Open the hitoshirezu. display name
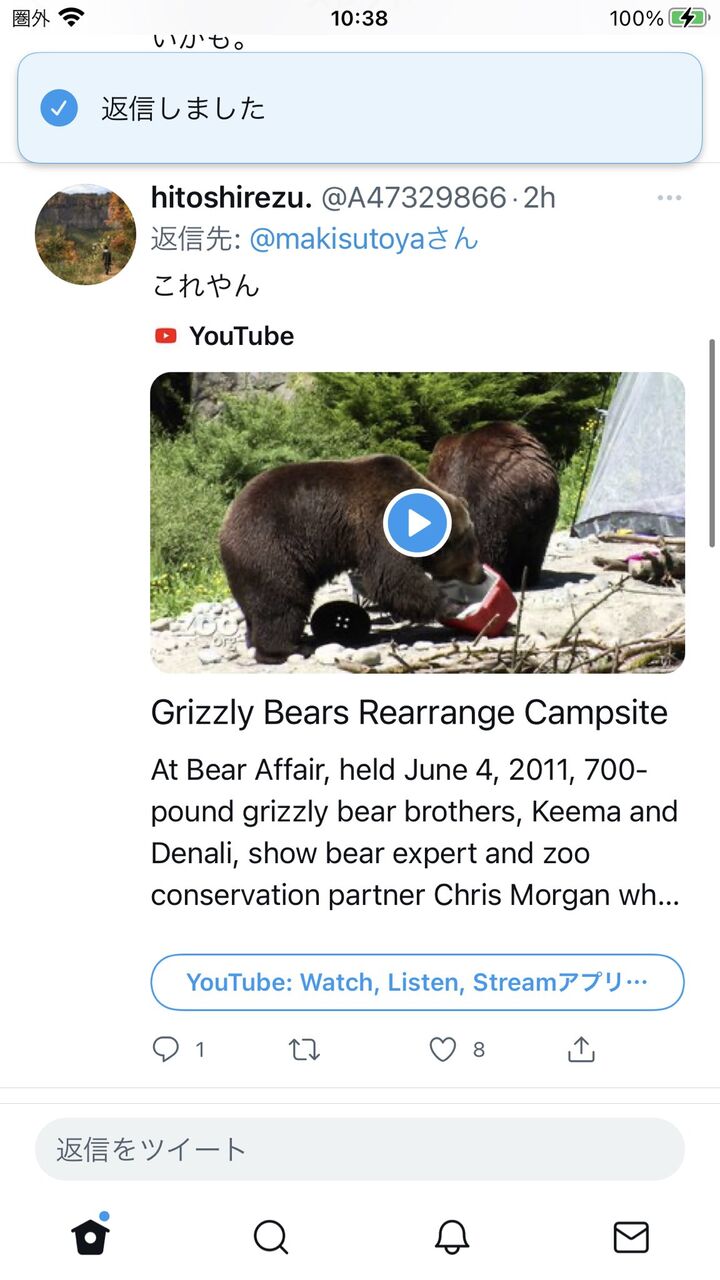 pyautogui.click(x=231, y=198)
